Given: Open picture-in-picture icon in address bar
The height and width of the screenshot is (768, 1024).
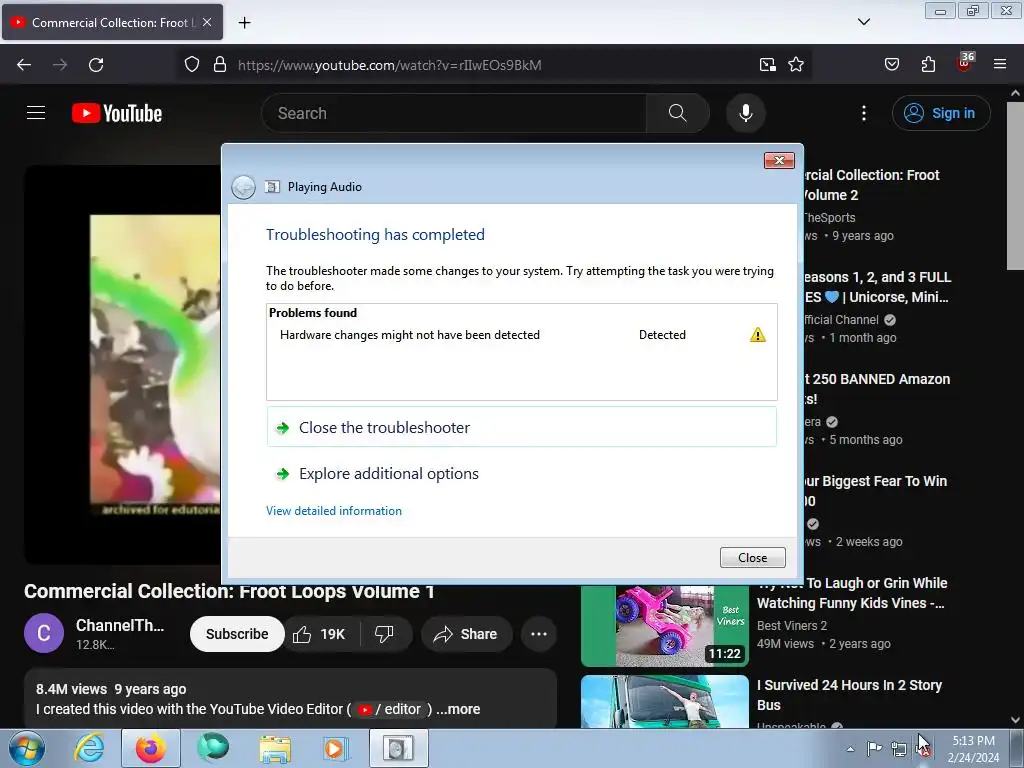Looking at the screenshot, I should (767, 65).
